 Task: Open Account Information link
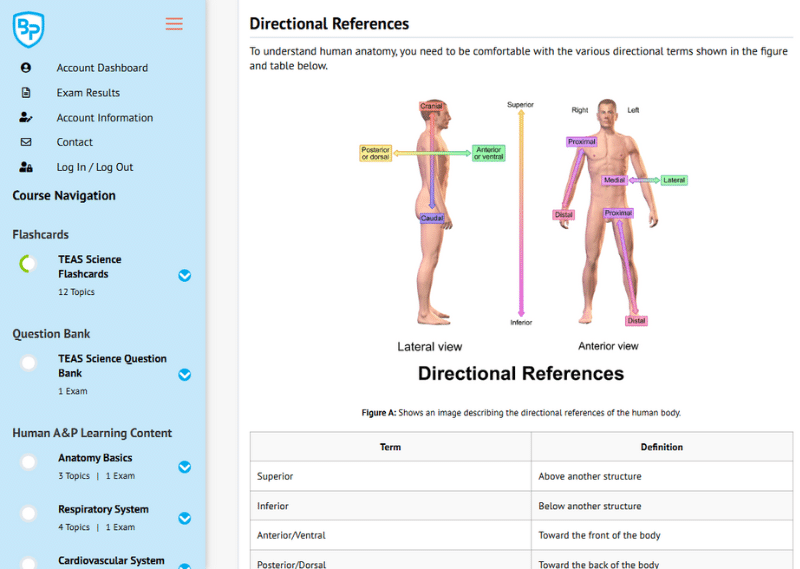105,118
